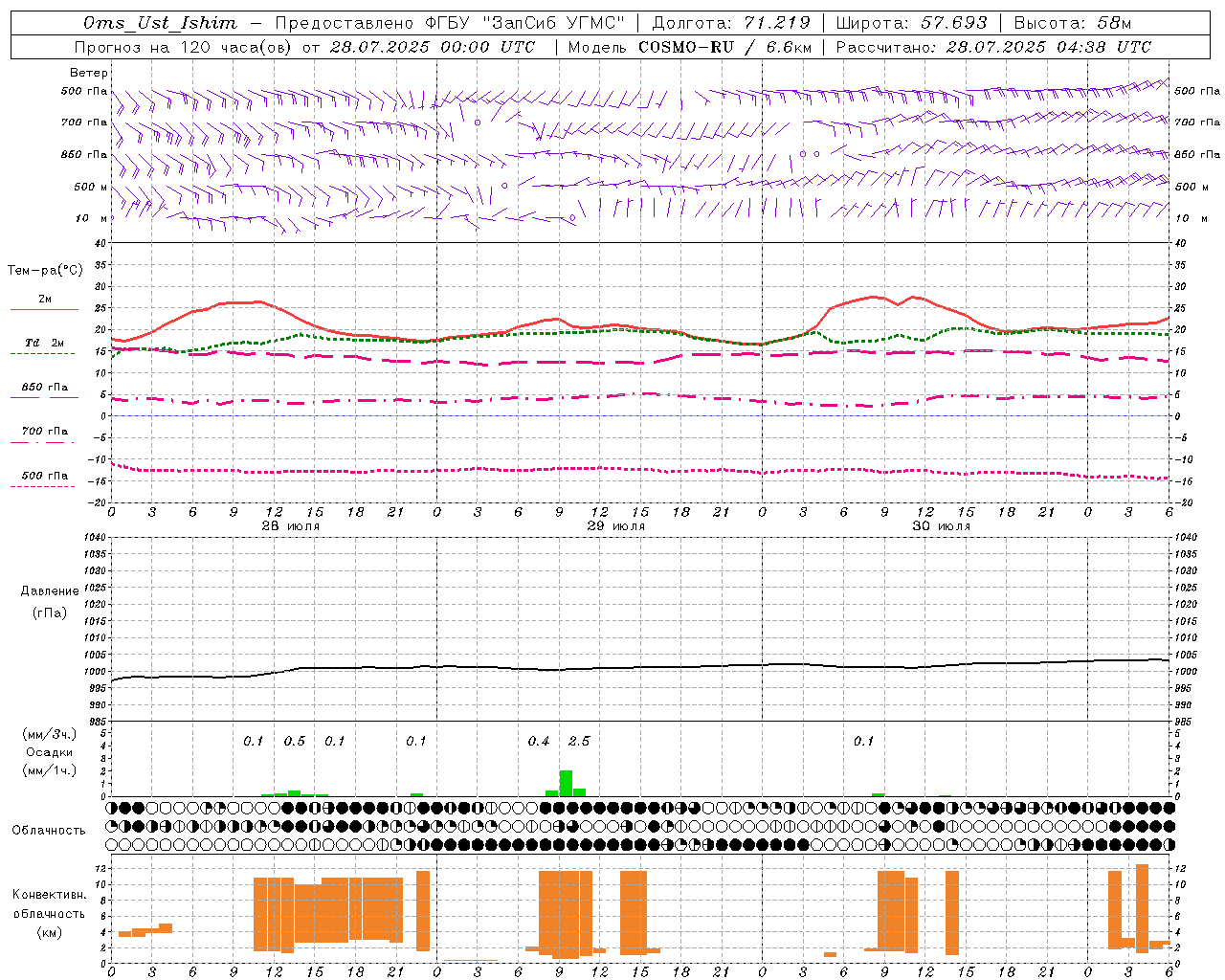Viewport: 1225px width, 980px height.
Task: Click the Конвективн. panel label
Action: [x=50, y=895]
